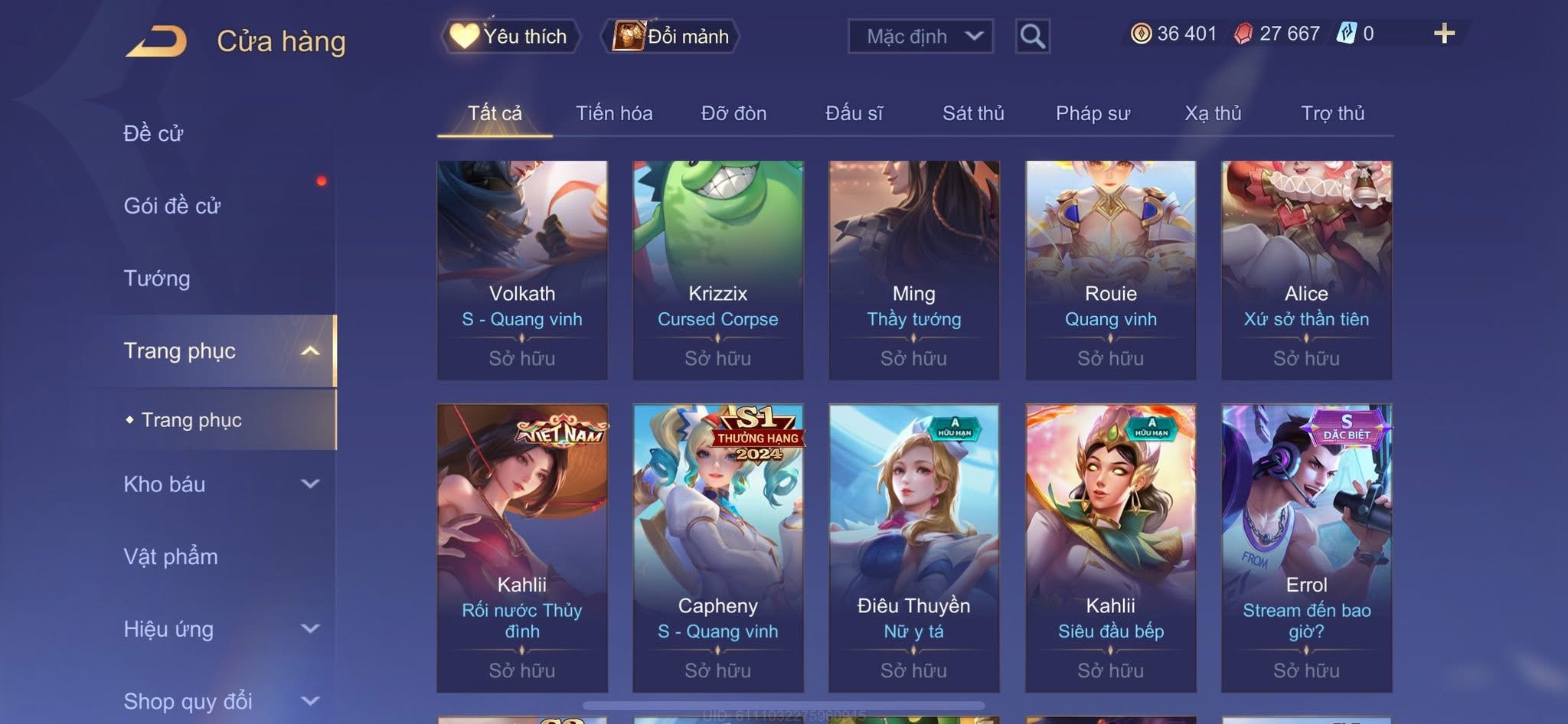Expand Shop quy đổi section
This screenshot has width=1568, height=724.
pyautogui.click(x=310, y=701)
